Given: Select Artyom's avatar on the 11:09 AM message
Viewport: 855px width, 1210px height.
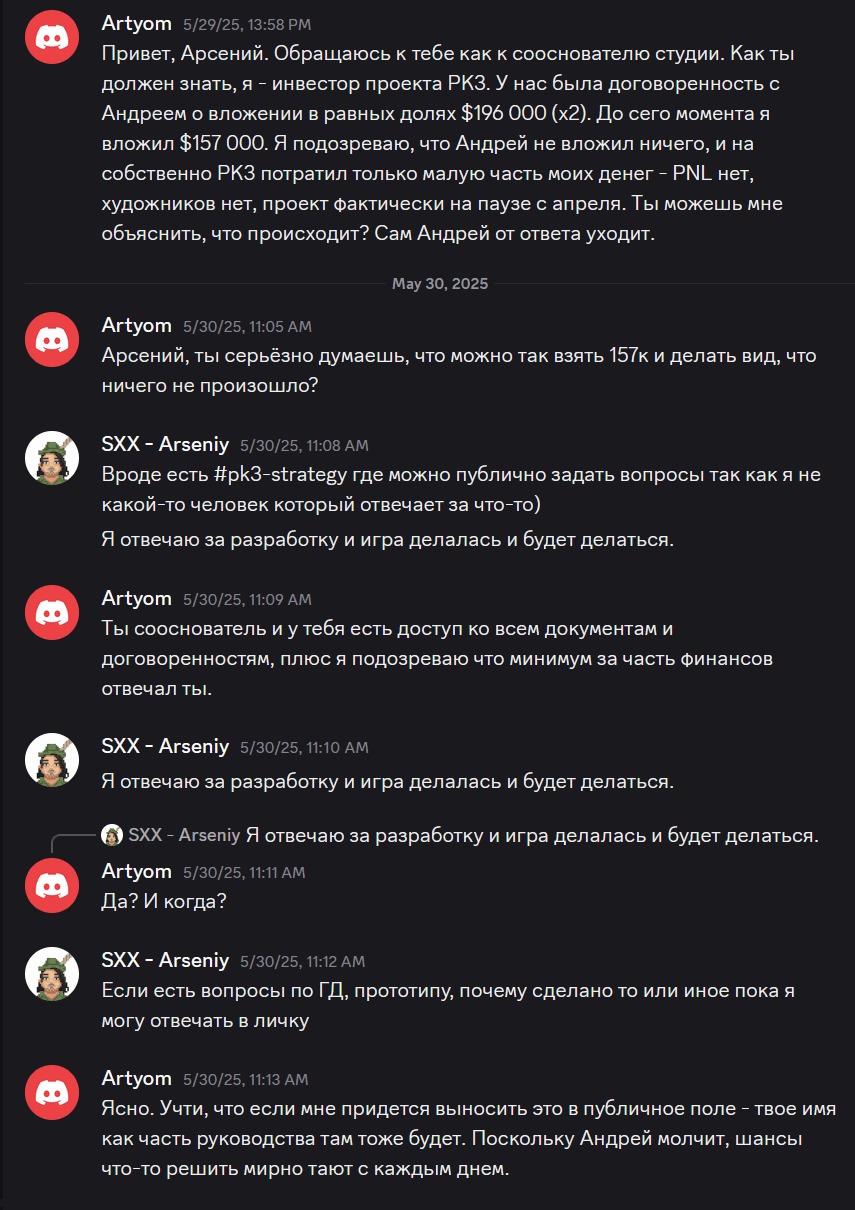Looking at the screenshot, I should coord(51,613).
